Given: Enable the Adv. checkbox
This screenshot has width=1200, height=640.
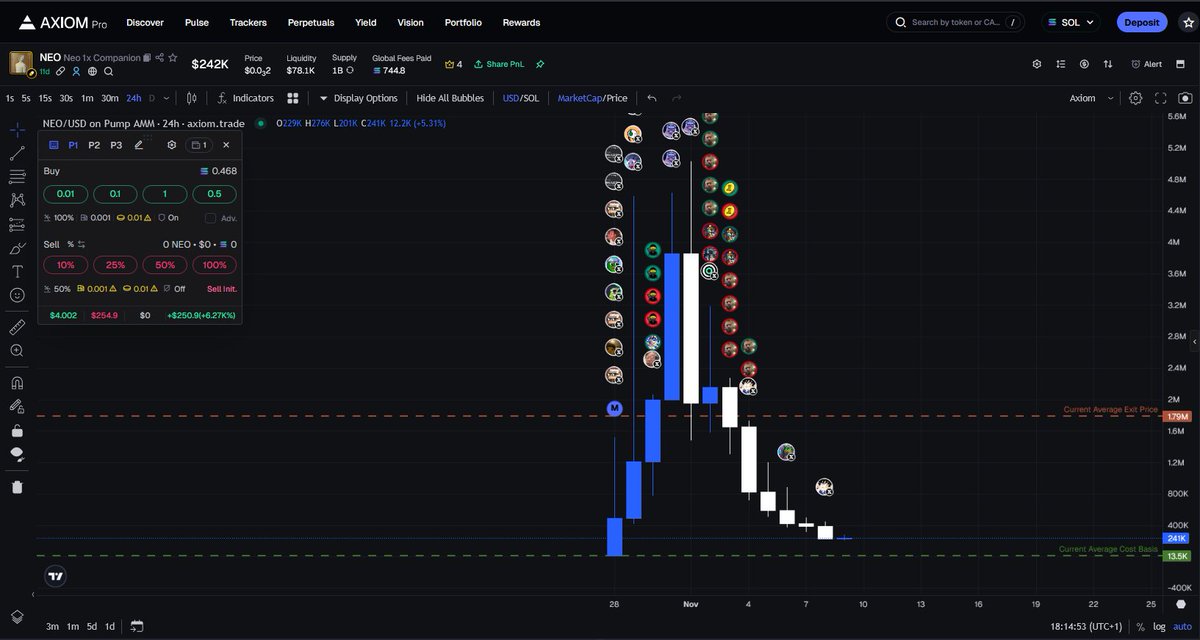Looking at the screenshot, I should click(210, 218).
